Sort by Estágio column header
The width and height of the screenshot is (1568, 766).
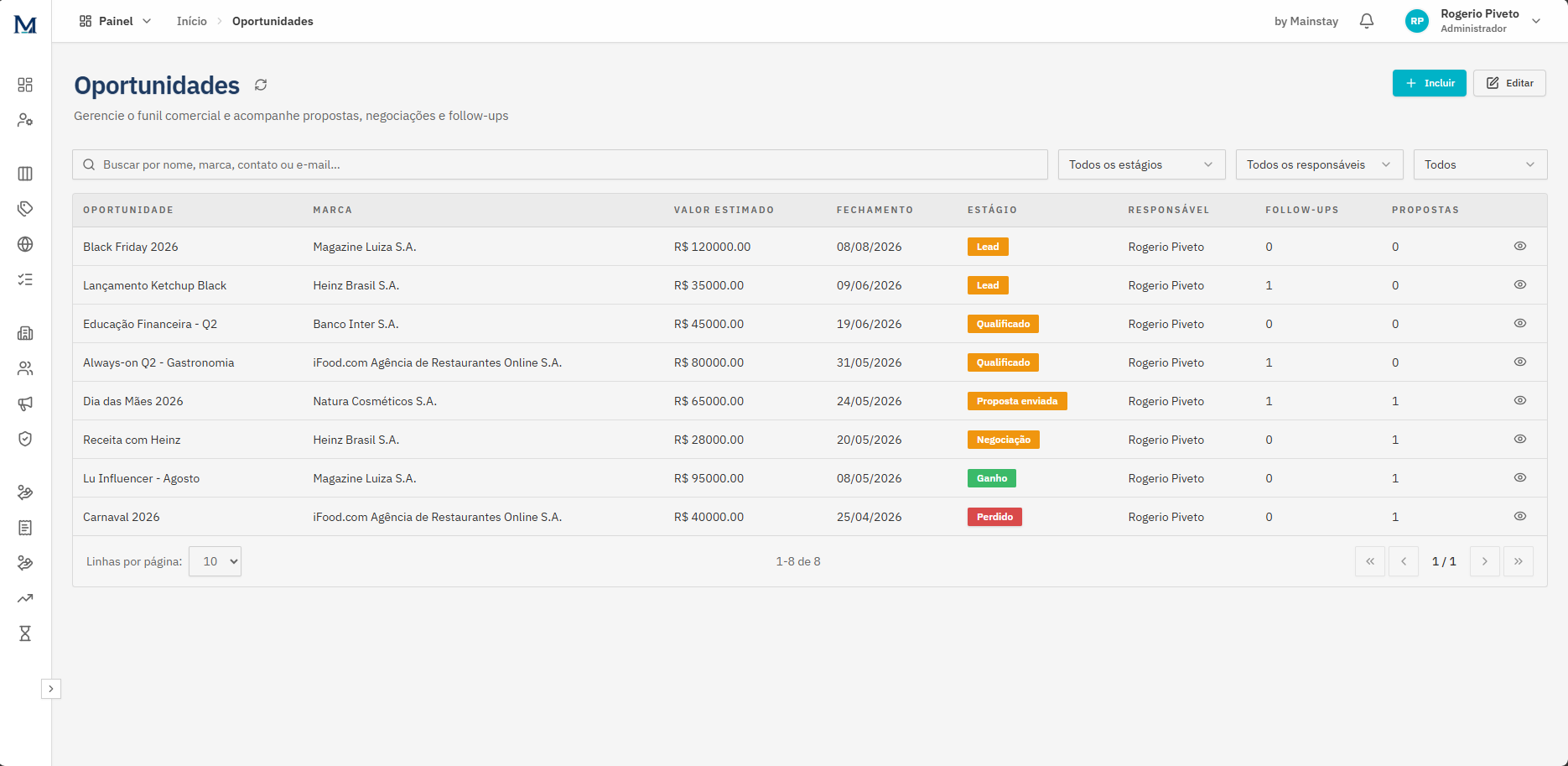pyautogui.click(x=993, y=210)
